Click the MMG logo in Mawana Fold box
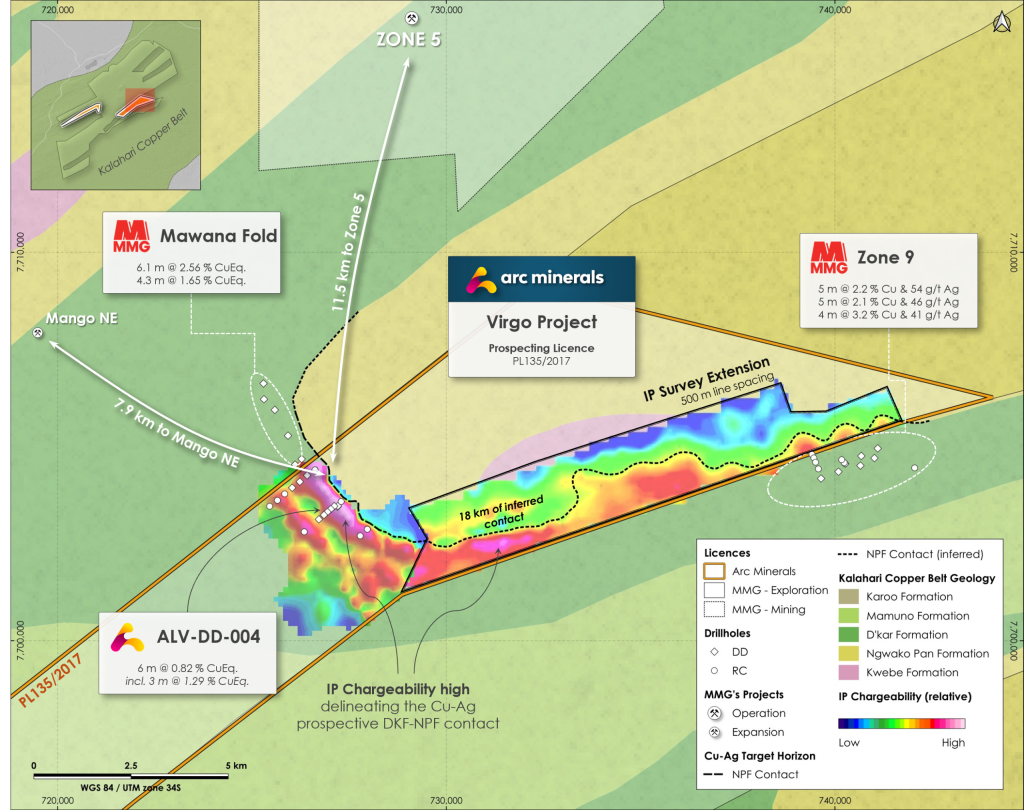Image resolution: width=1024 pixels, height=810 pixels. pyautogui.click(x=131, y=236)
